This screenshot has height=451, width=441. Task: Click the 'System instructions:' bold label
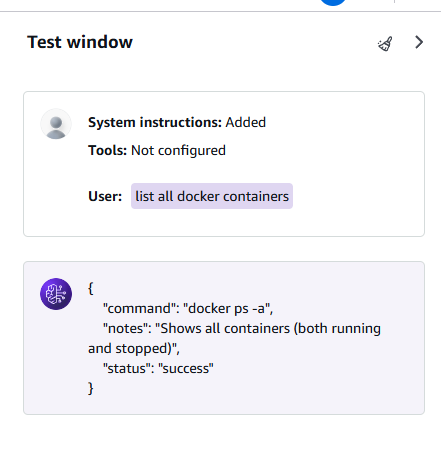pyautogui.click(x=155, y=122)
